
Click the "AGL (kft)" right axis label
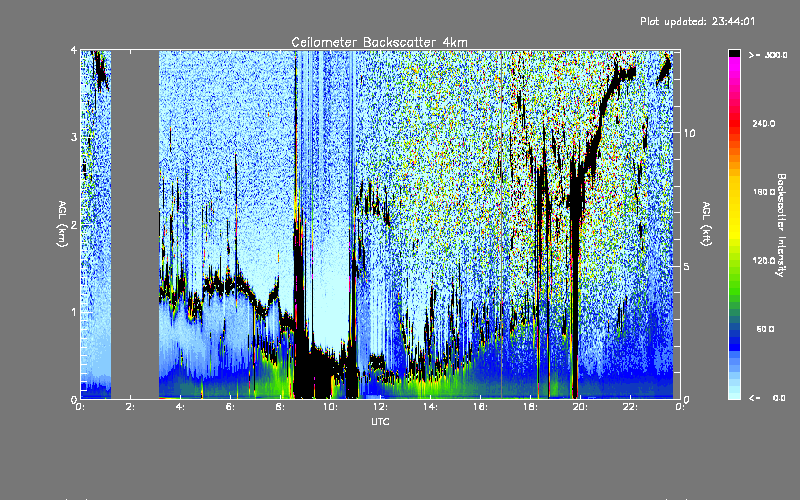pos(707,224)
